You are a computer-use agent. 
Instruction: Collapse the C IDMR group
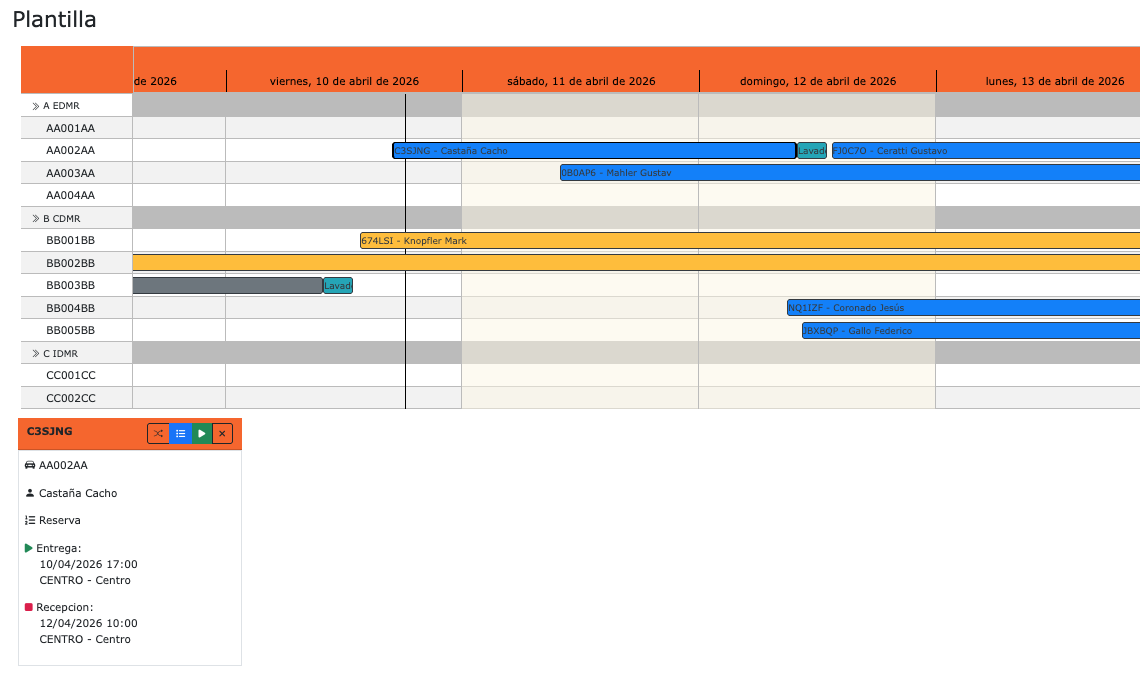point(36,354)
